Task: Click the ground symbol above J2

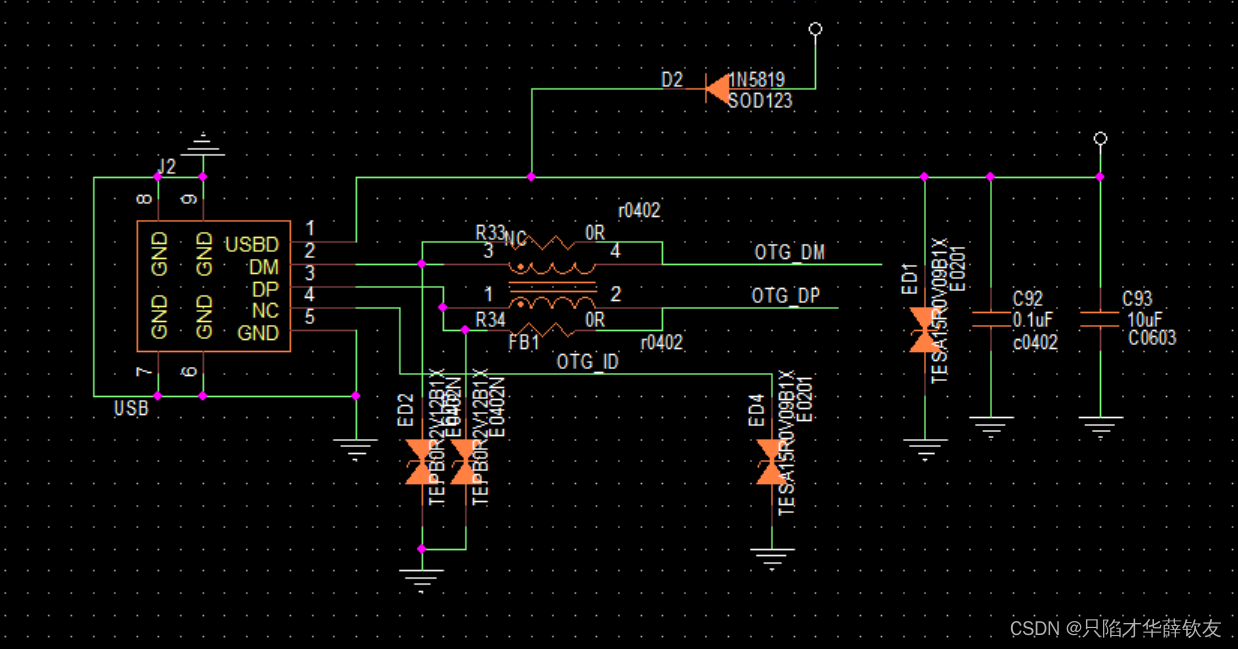Action: click(x=203, y=145)
